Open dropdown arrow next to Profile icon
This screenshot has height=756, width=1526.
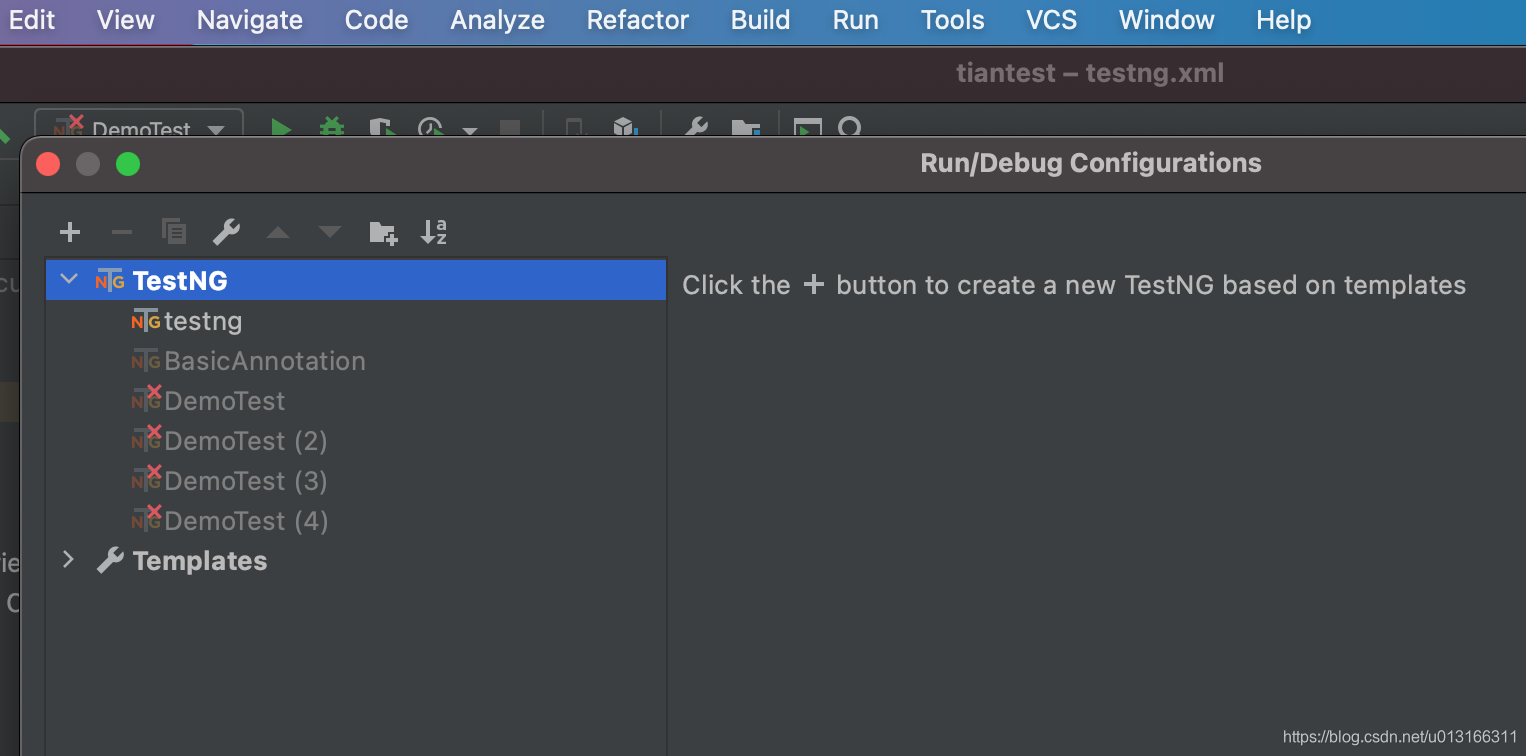[x=469, y=130]
